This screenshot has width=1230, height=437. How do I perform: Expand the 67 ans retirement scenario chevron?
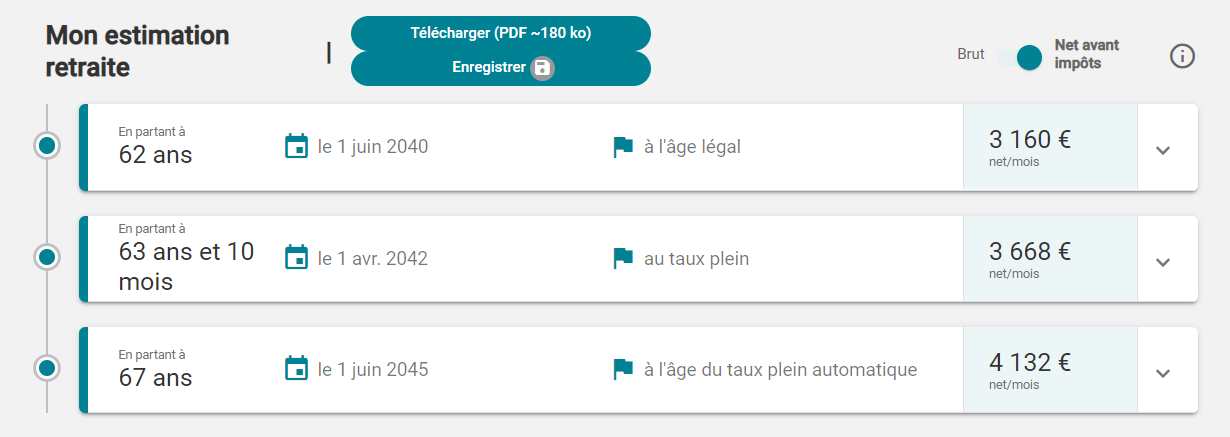[x=1162, y=373]
